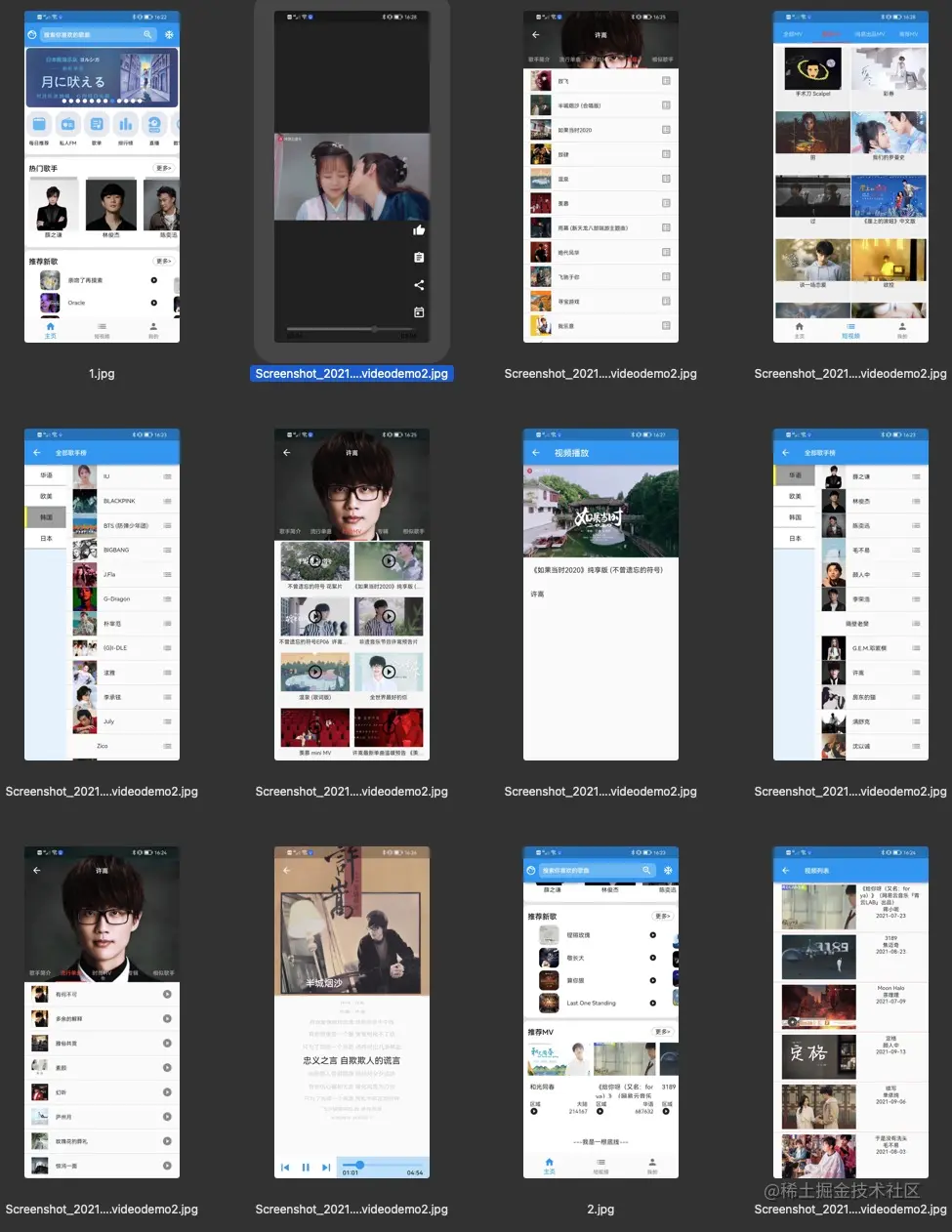Click the BLACKPINK row in the Korean singers list thumbnail

point(124,501)
